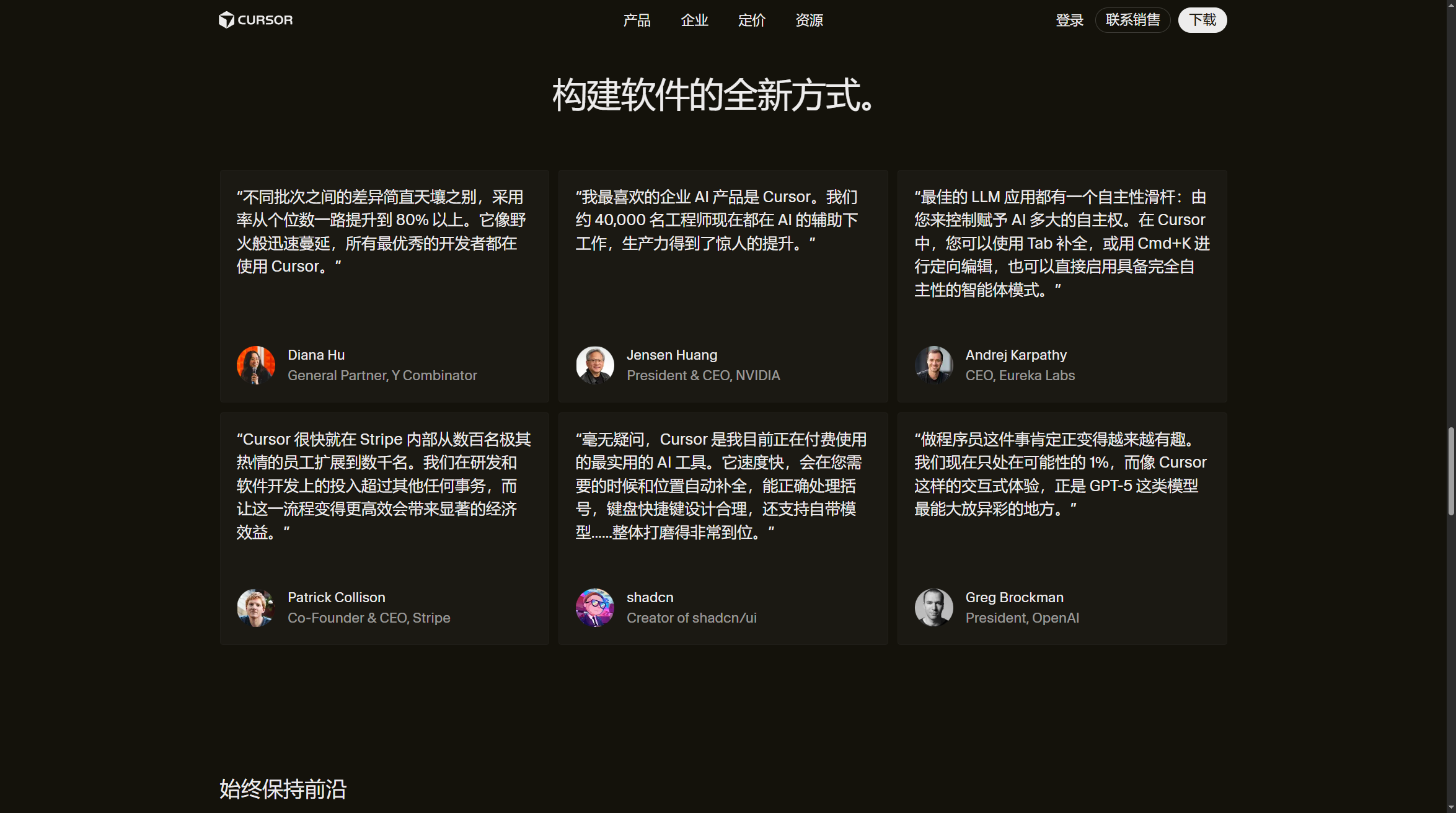The height and width of the screenshot is (813, 1456).
Task: Click the 下载 download button
Action: coord(1202,20)
